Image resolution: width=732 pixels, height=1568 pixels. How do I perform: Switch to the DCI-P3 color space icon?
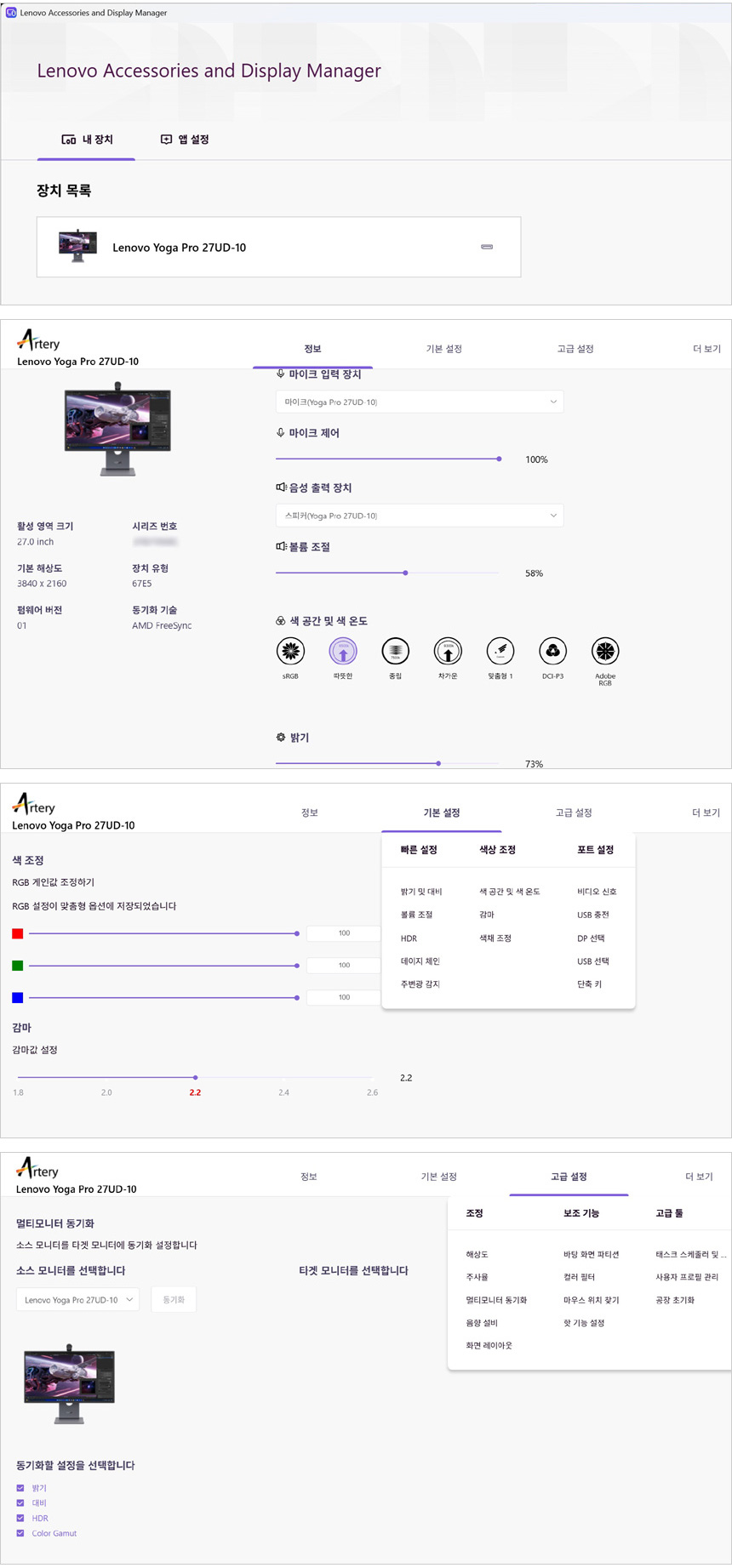click(x=553, y=652)
